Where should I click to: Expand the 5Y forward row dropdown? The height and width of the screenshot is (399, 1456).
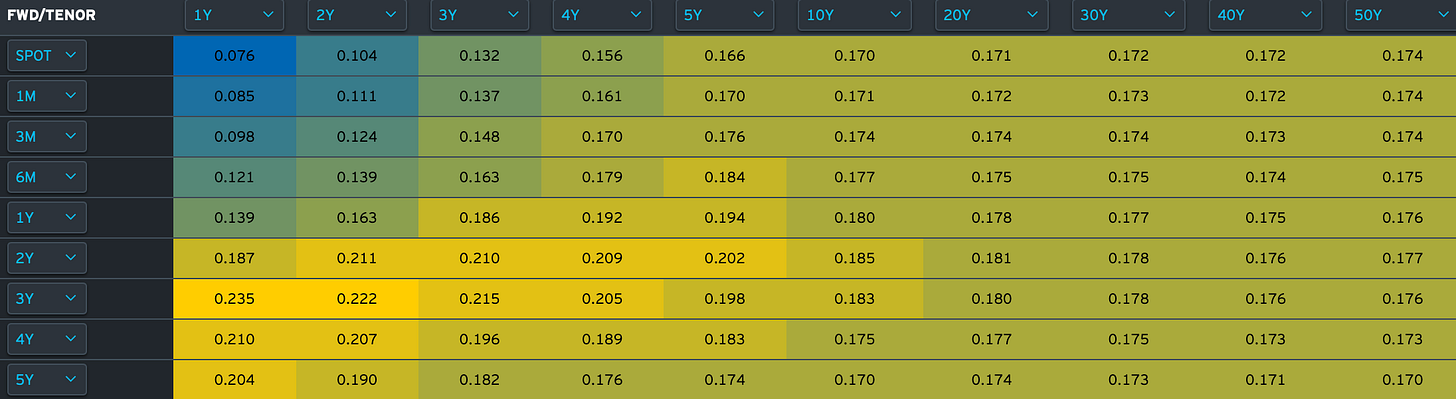tap(47, 380)
